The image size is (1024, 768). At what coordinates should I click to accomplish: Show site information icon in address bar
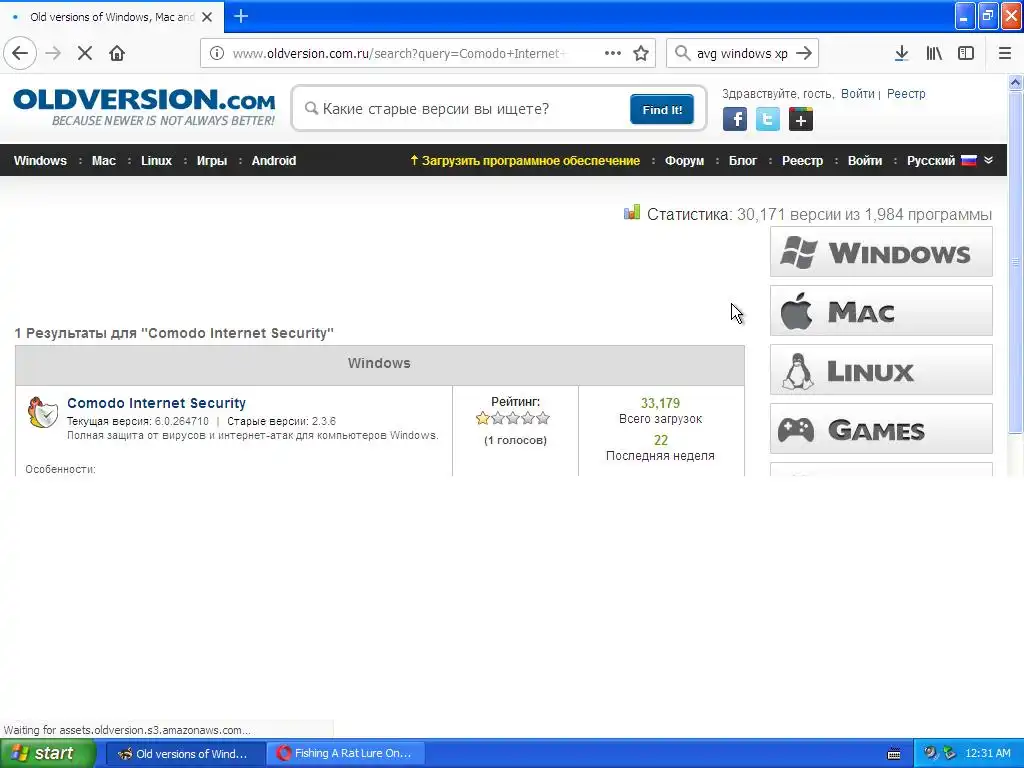click(x=217, y=53)
